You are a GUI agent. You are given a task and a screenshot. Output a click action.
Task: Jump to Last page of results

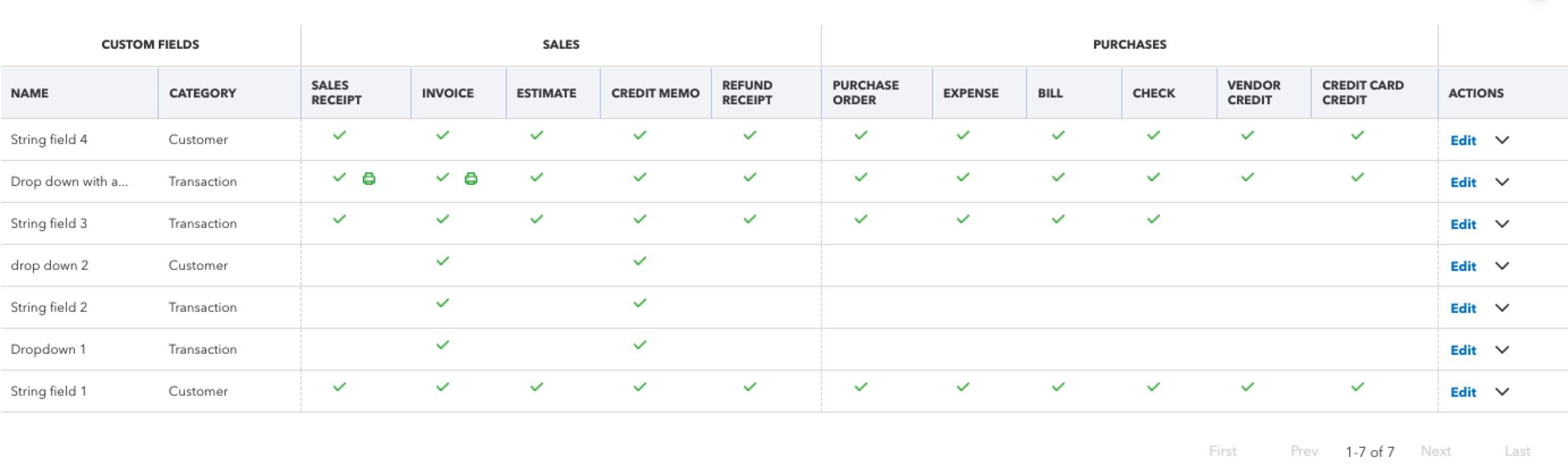(1517, 451)
